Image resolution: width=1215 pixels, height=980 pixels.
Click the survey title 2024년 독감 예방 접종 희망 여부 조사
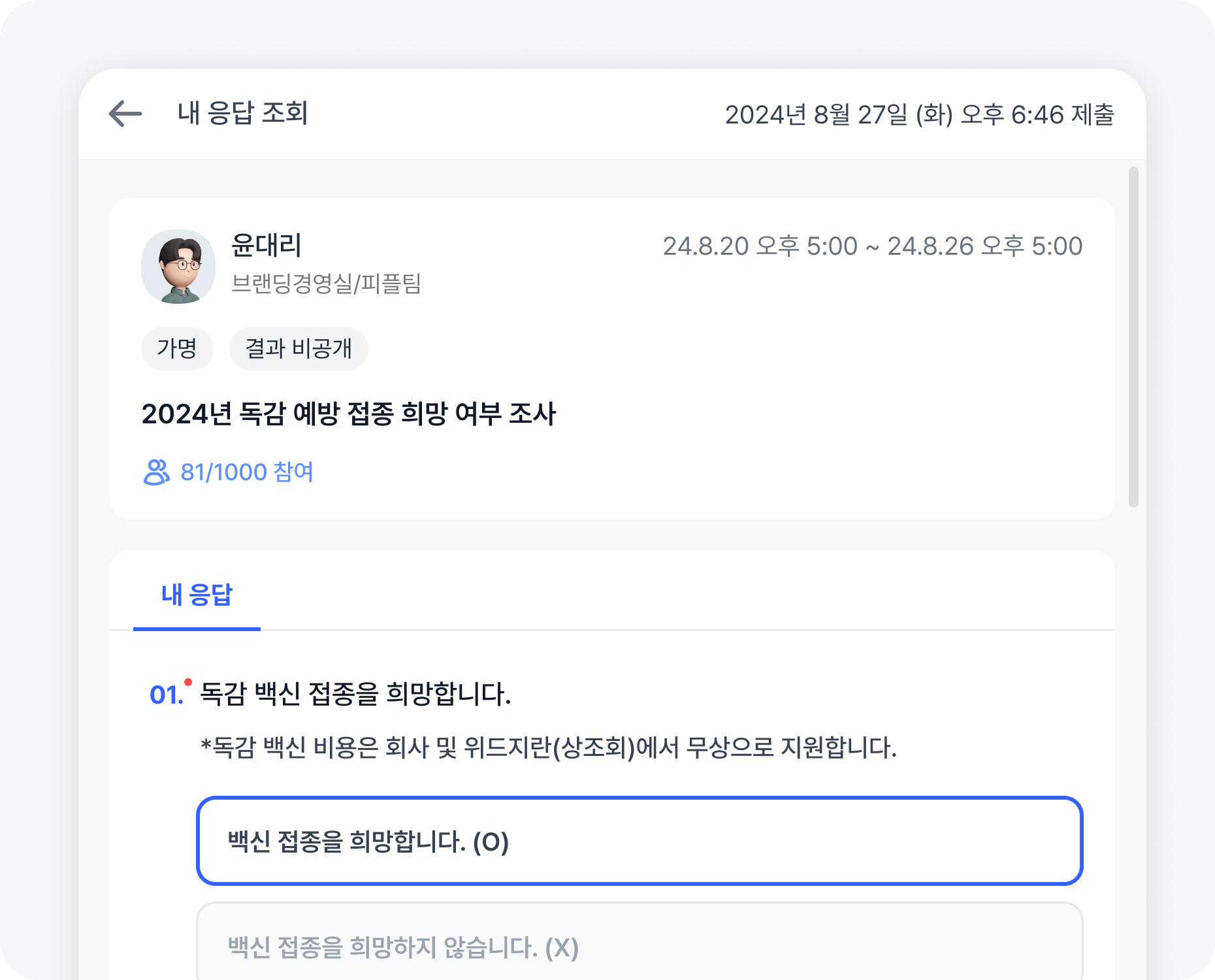tap(349, 414)
